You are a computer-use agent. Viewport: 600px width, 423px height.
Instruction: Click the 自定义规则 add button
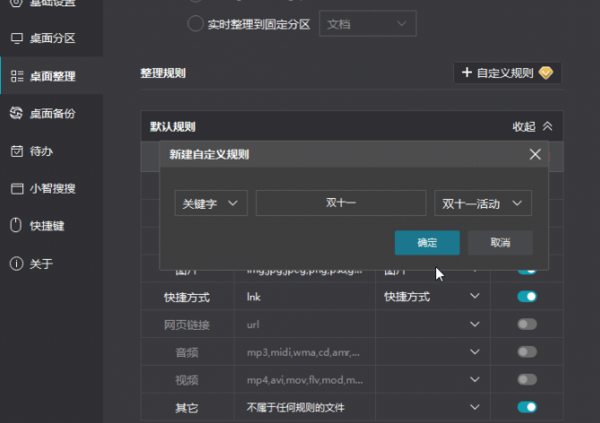[x=507, y=73]
